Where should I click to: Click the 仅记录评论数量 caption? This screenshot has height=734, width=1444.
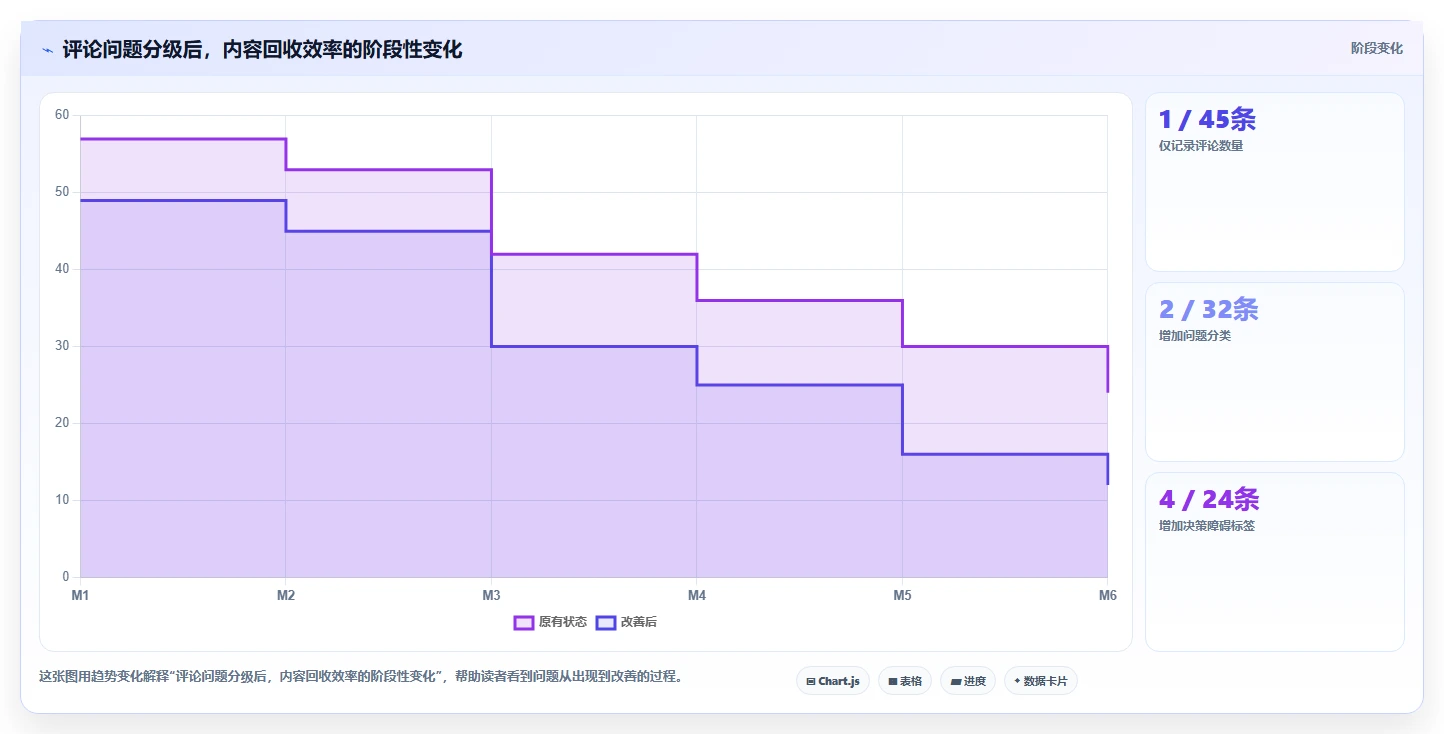point(1200,146)
